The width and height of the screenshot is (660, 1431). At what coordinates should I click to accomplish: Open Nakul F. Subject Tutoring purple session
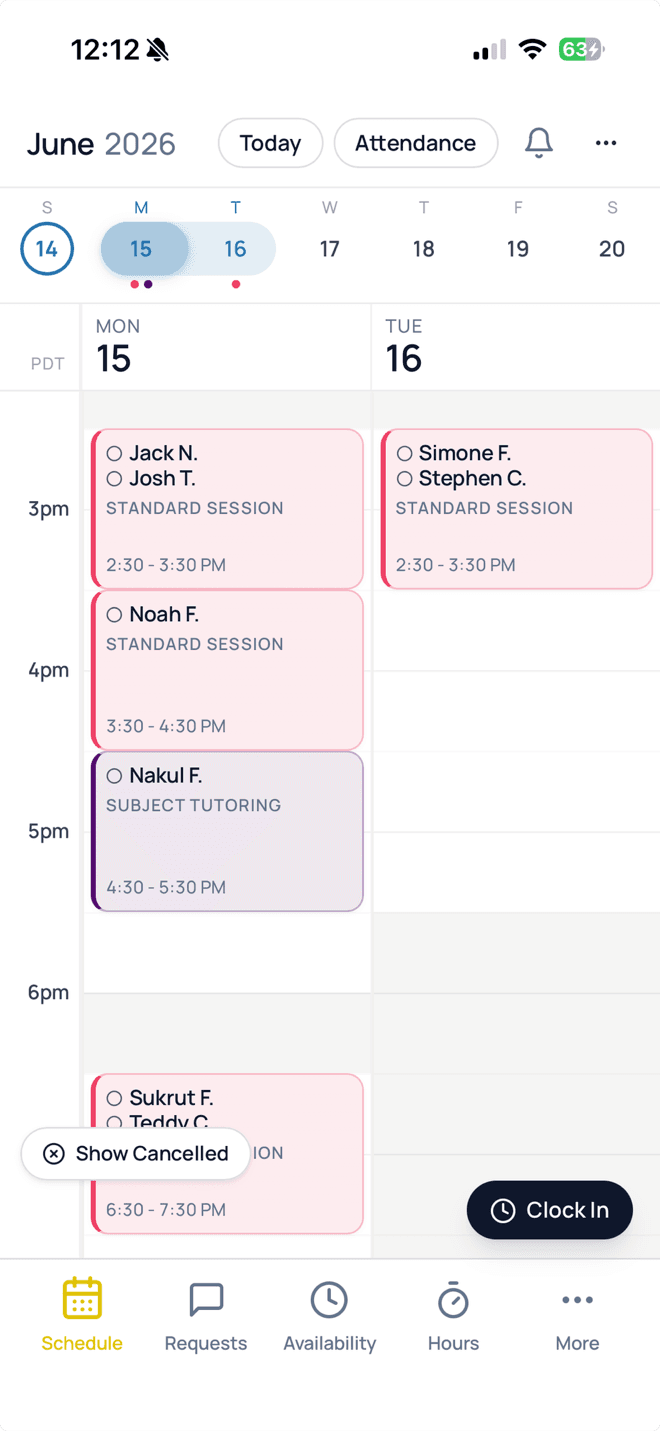(x=227, y=832)
